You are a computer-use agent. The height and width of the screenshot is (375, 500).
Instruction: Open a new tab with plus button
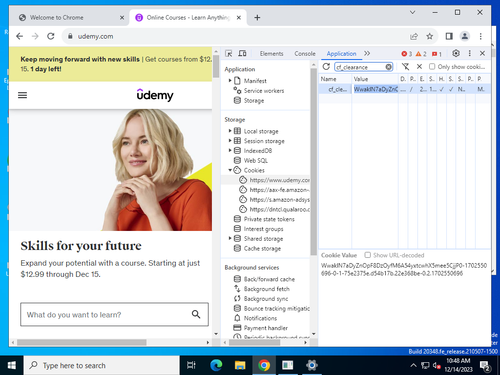pyautogui.click(x=257, y=18)
